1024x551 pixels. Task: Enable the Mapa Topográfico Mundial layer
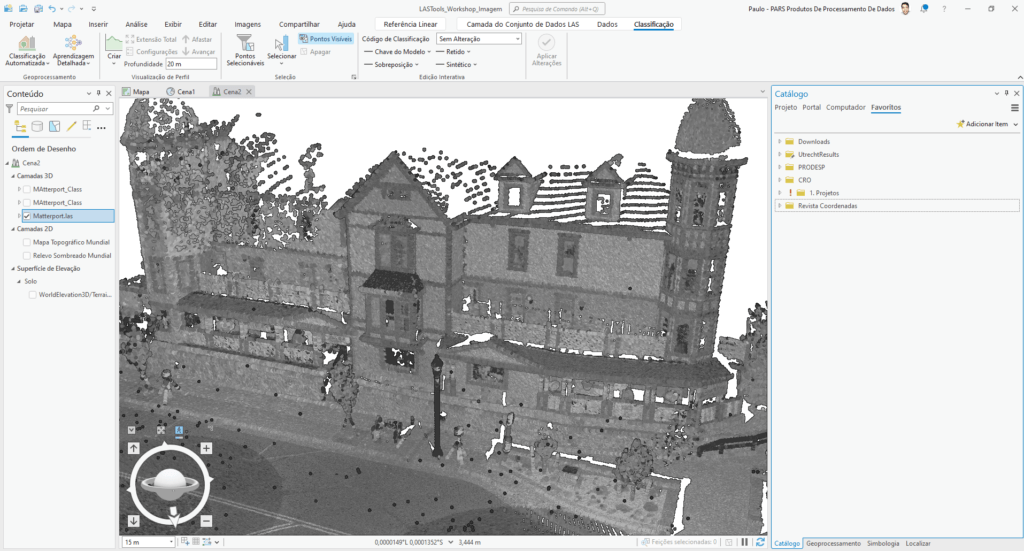pos(27,242)
